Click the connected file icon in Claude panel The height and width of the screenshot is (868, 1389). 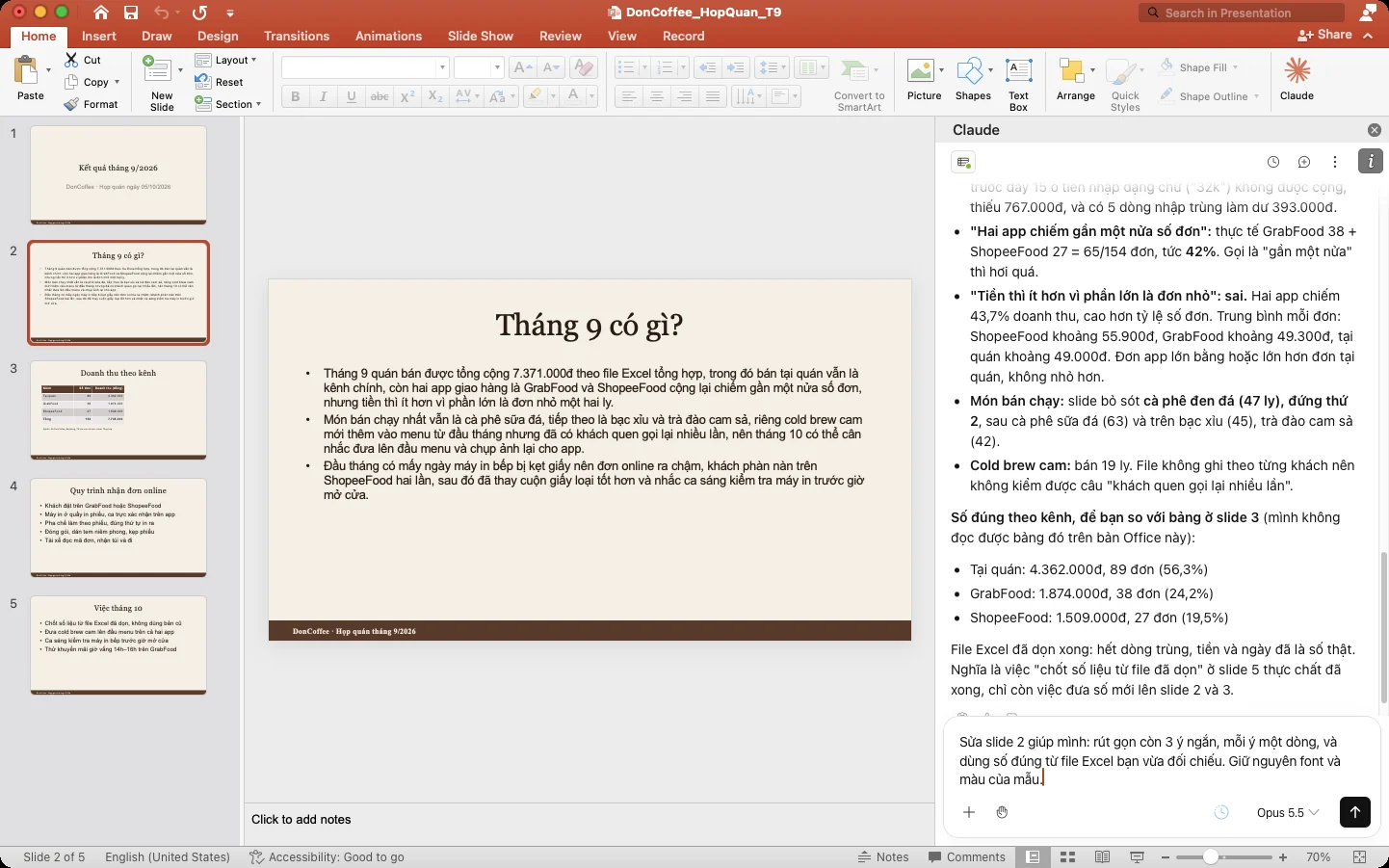click(963, 162)
